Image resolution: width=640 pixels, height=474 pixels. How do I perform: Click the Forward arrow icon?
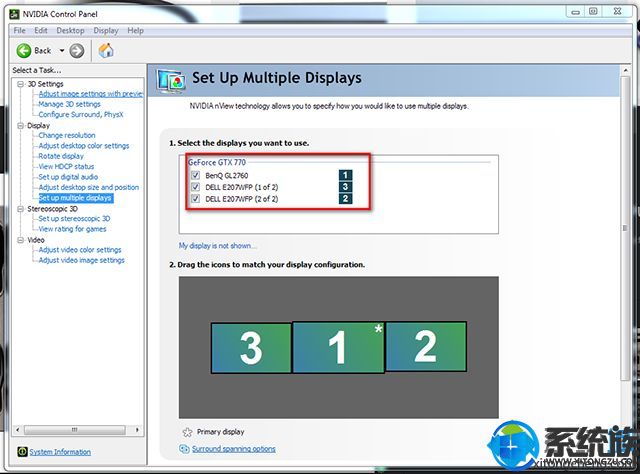pos(77,51)
